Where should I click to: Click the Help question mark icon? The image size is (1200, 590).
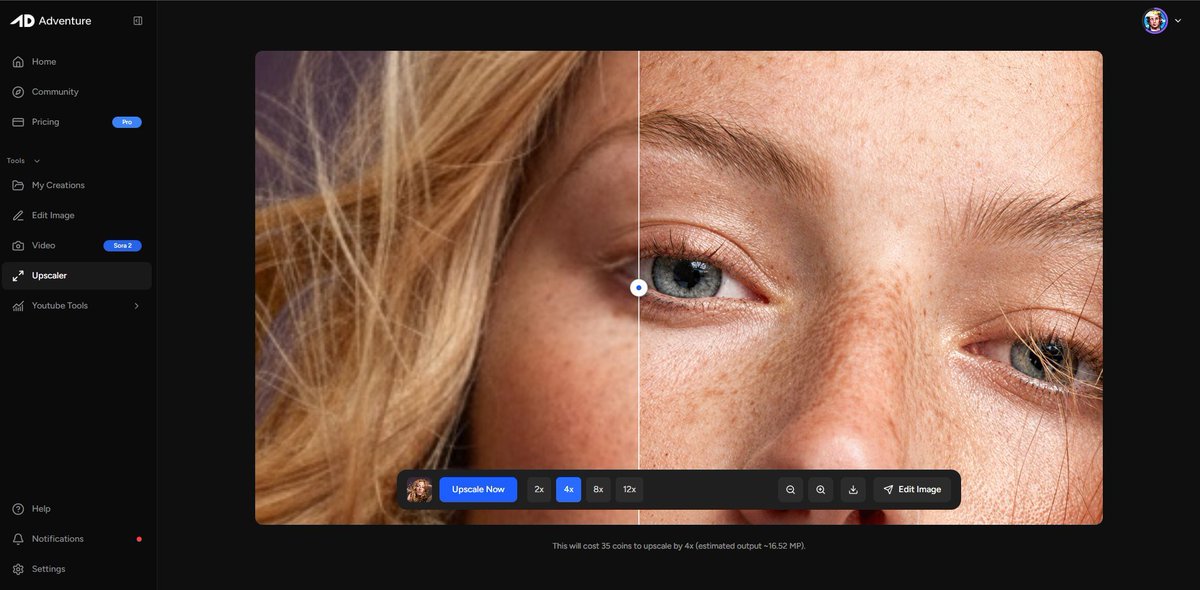(18, 509)
